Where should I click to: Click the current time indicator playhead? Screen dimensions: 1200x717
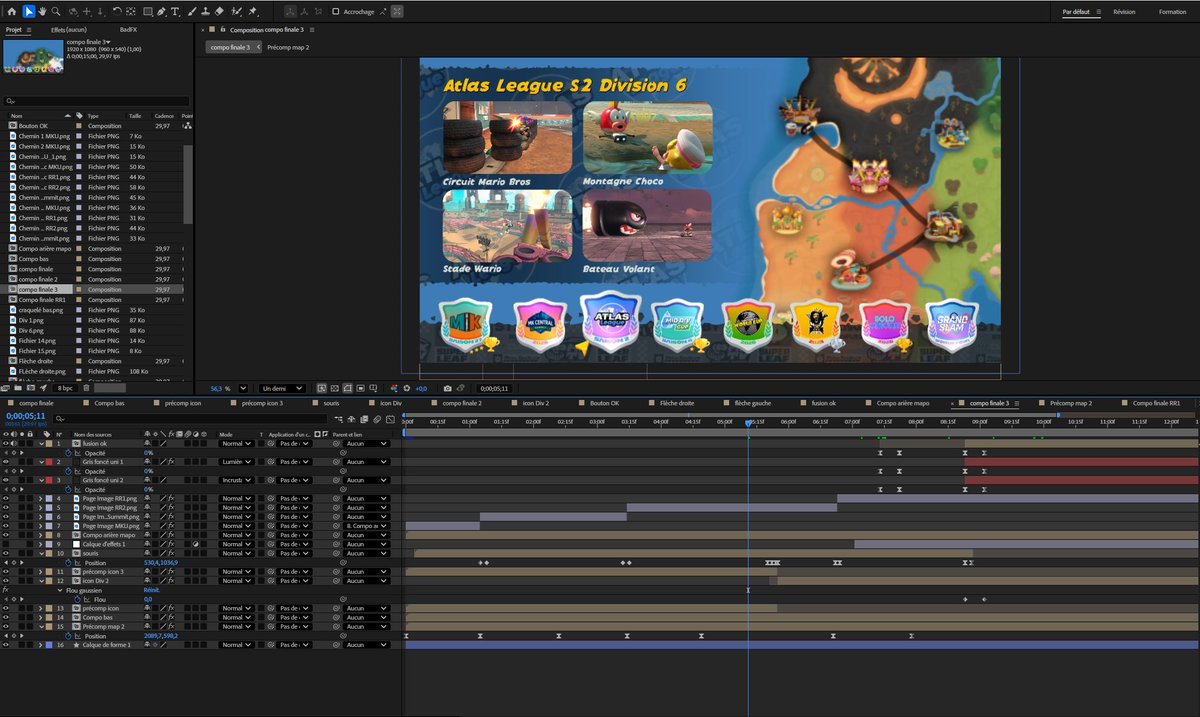748,423
